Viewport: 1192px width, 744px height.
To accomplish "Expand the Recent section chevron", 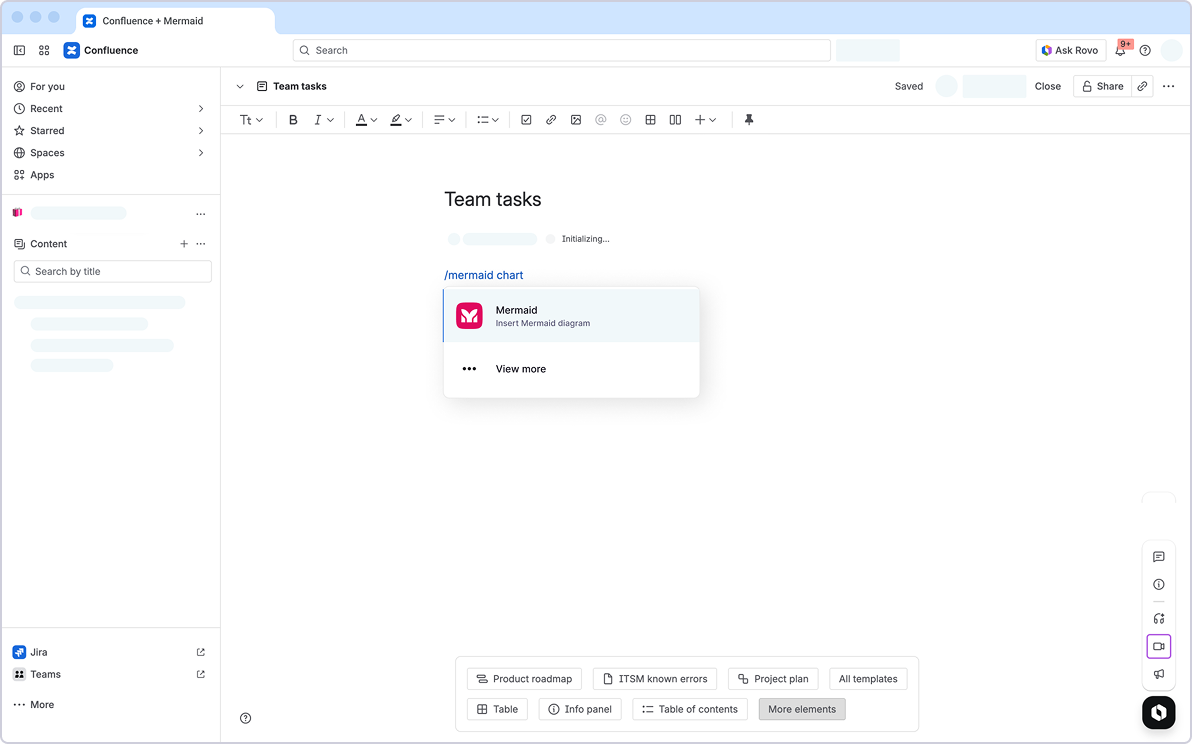I will tap(201, 109).
